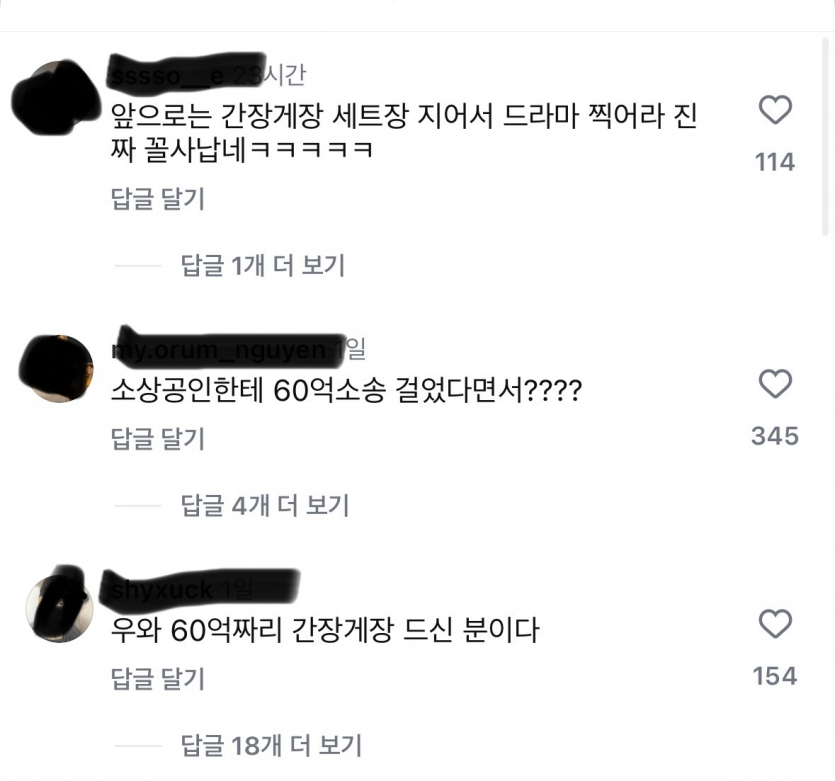
Task: Click the 23시간 timestamp on the first comment
Action: pos(269,76)
